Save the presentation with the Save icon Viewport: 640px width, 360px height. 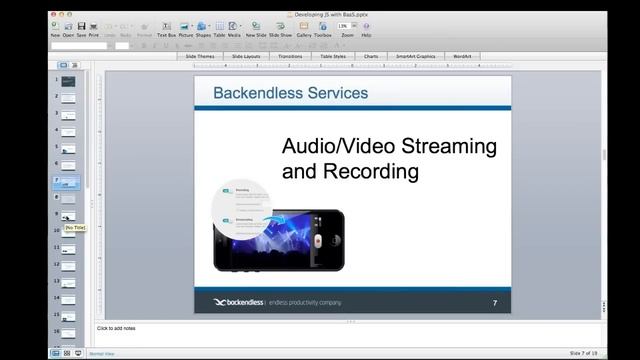pos(82,26)
